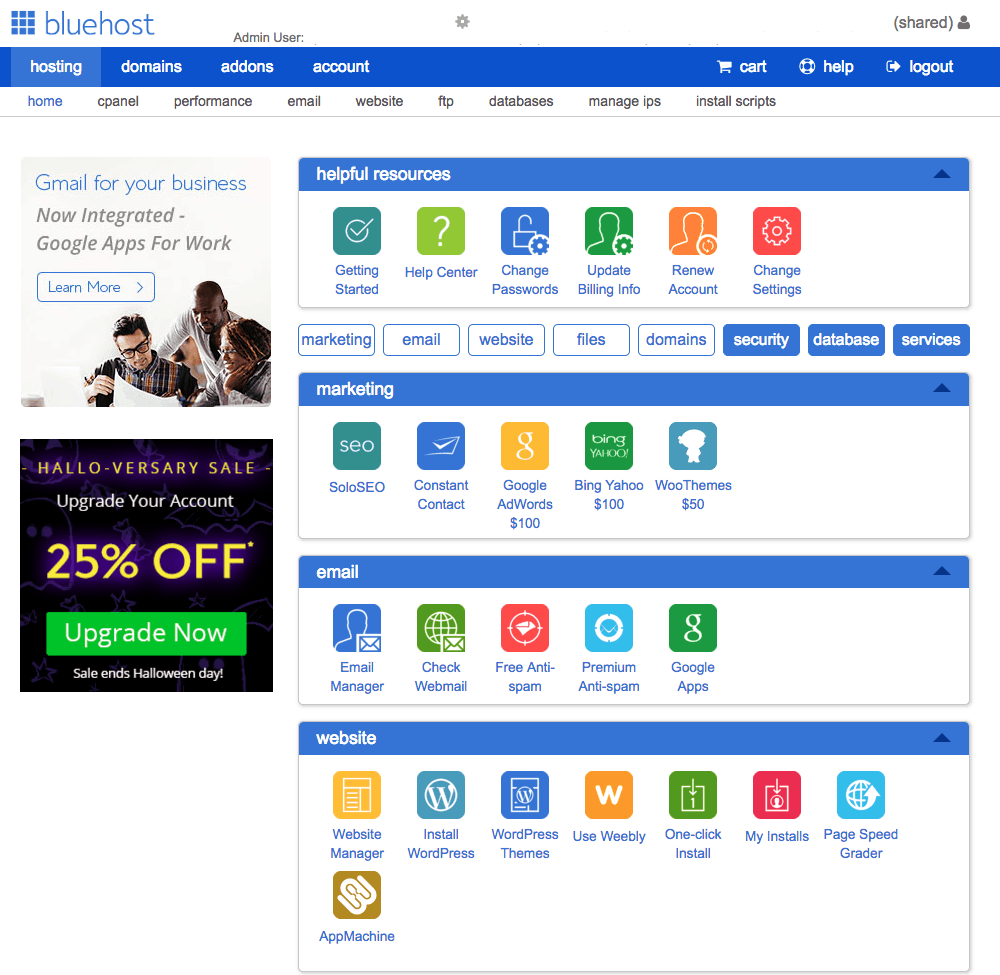Select the hosting main tab
This screenshot has width=1000, height=975.
coord(56,67)
